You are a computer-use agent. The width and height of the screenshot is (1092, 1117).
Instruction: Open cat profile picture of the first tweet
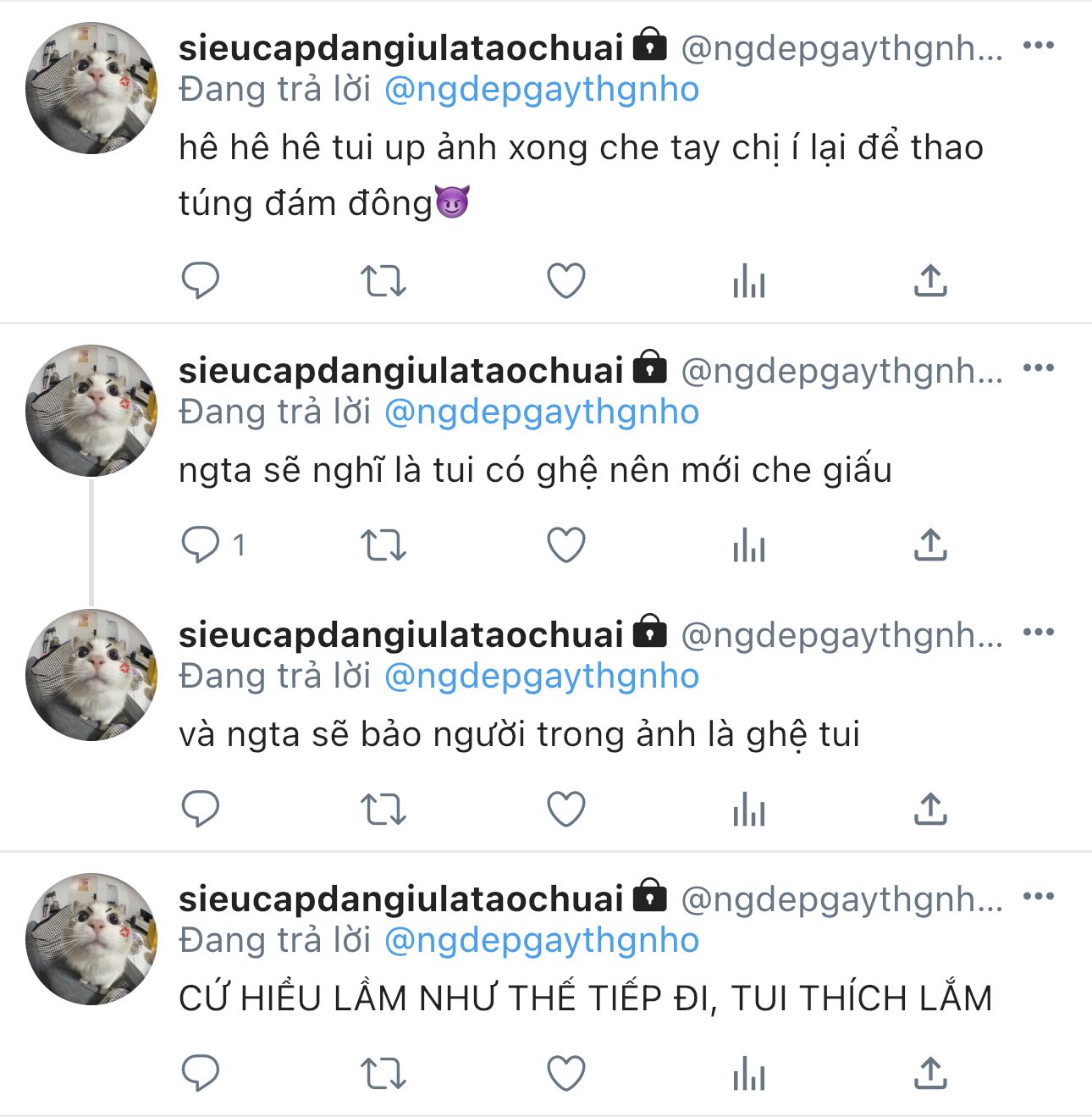[91, 88]
